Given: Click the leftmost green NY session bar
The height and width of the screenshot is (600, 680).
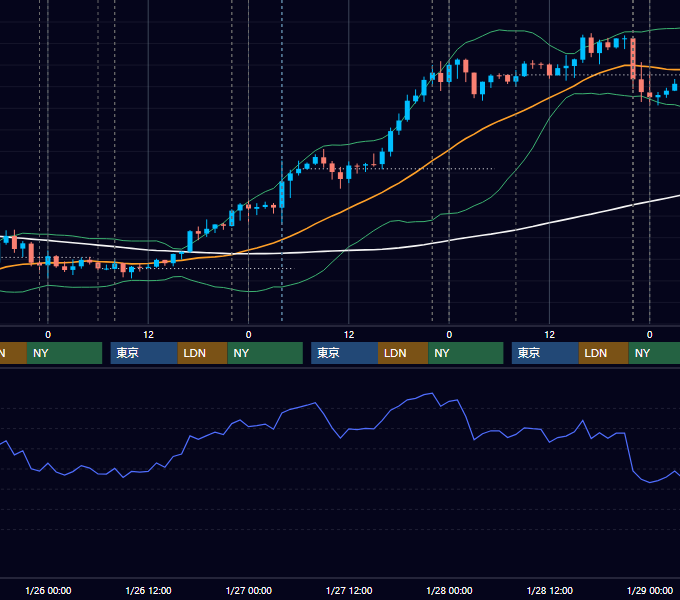Looking at the screenshot, I should pos(64,353).
